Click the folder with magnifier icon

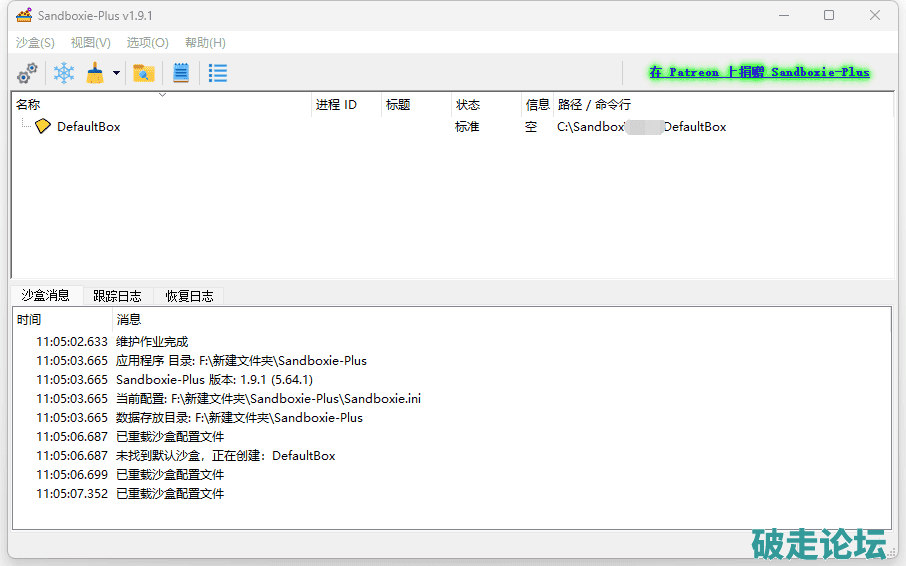(x=144, y=73)
